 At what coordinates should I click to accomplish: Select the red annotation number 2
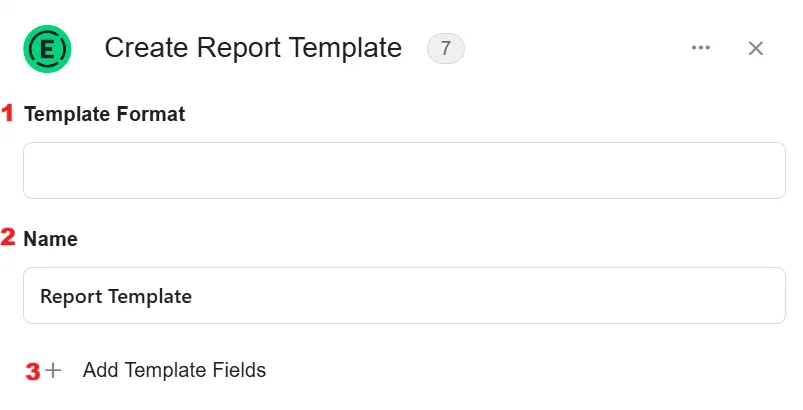pyautogui.click(x=8, y=238)
